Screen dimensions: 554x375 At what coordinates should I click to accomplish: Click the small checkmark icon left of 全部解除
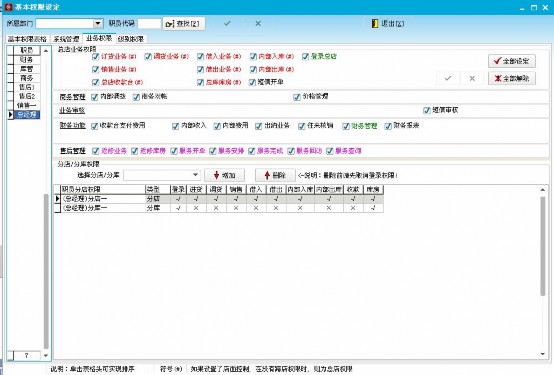click(x=448, y=78)
